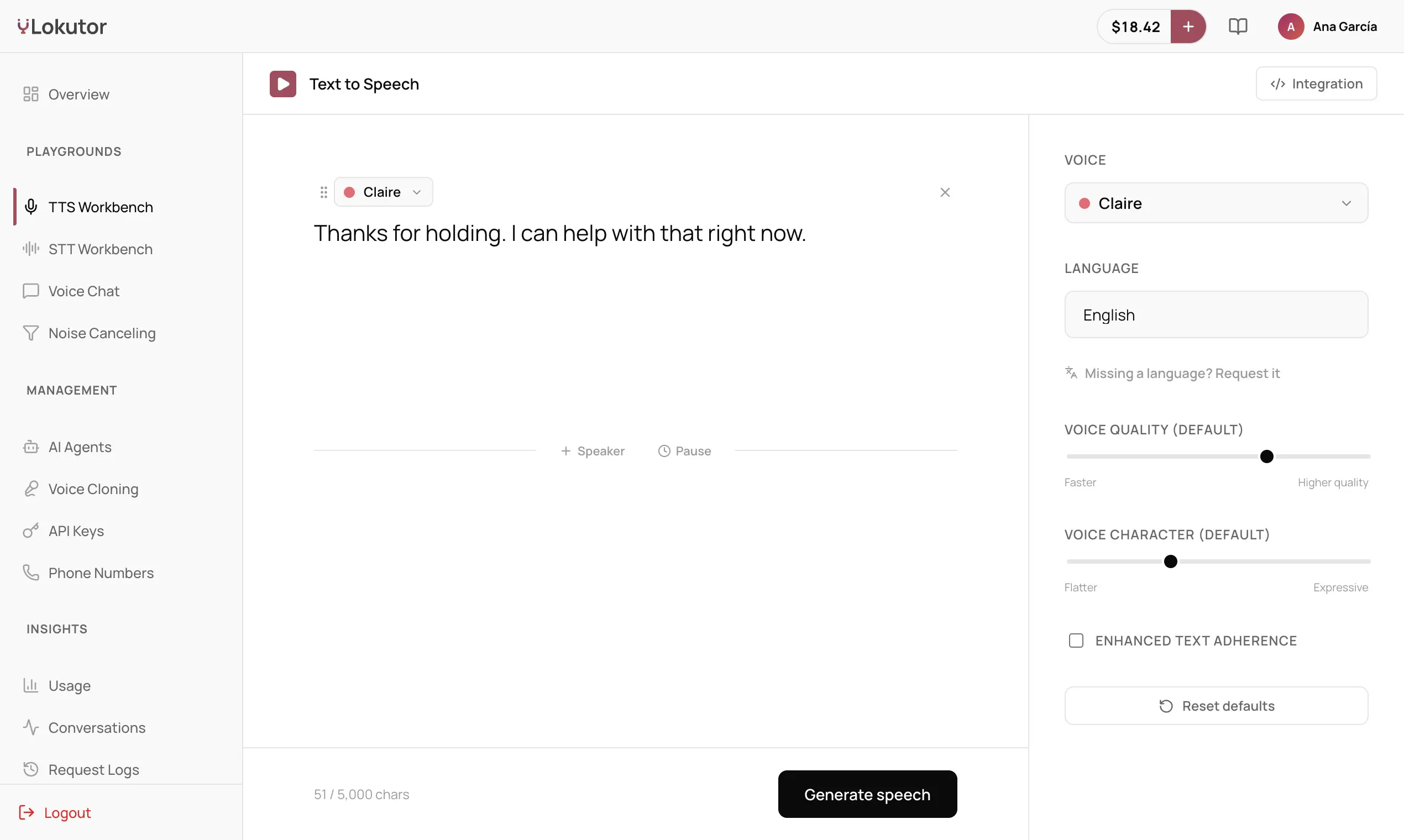Open the English language selector
The height and width of the screenshot is (840, 1404).
[x=1216, y=314]
